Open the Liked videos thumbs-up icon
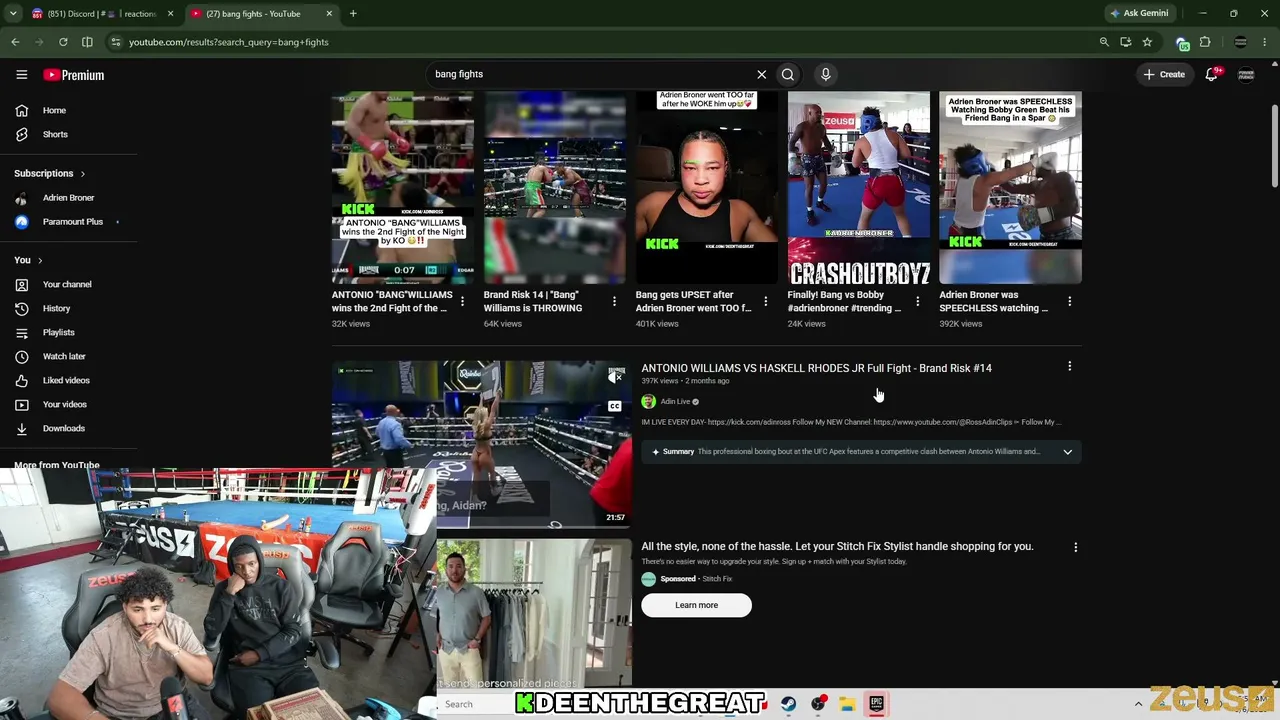 21,380
